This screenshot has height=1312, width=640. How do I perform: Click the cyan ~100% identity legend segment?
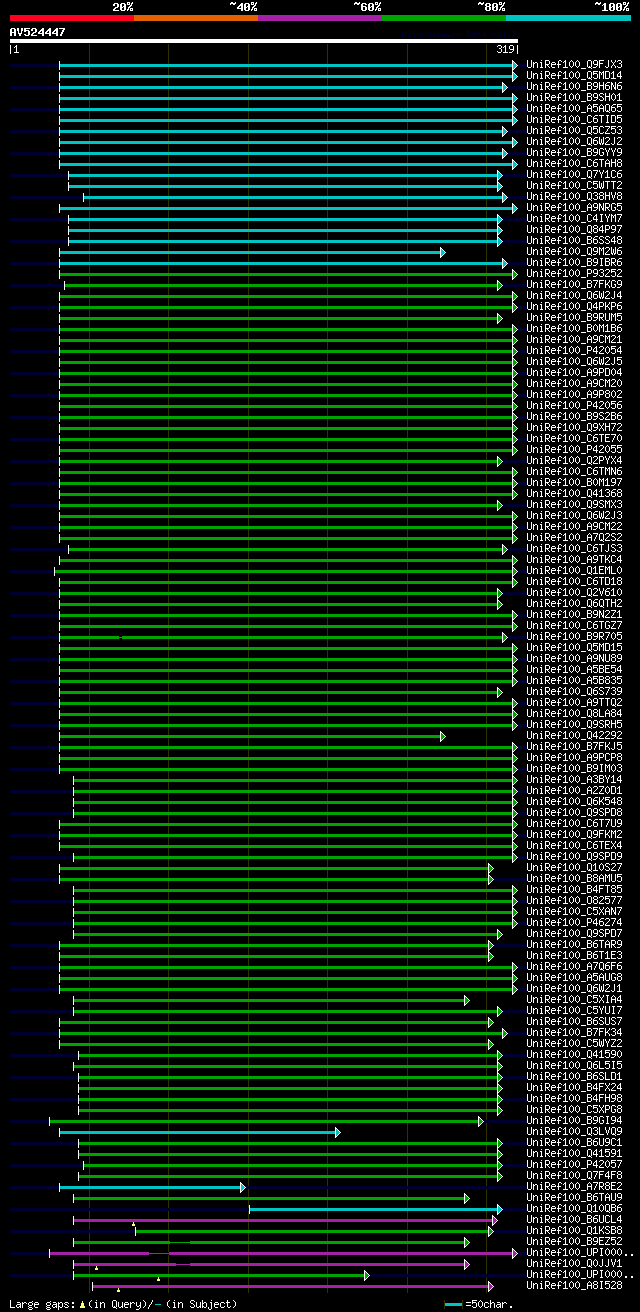pyautogui.click(x=567, y=18)
